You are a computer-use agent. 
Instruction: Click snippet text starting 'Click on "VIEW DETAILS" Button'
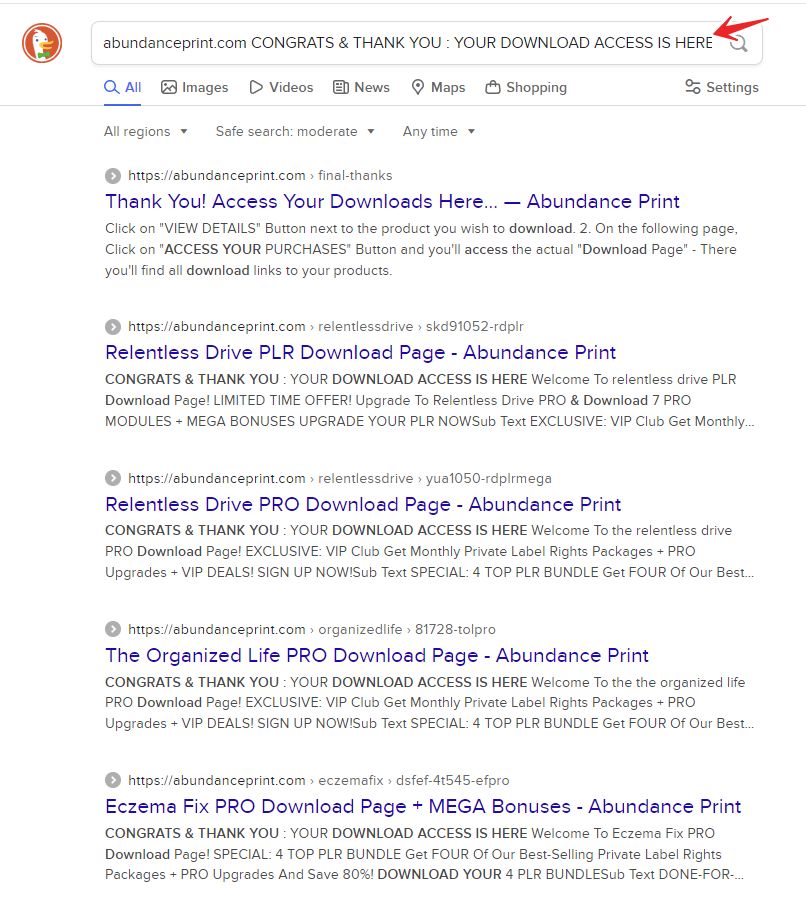[421, 250]
